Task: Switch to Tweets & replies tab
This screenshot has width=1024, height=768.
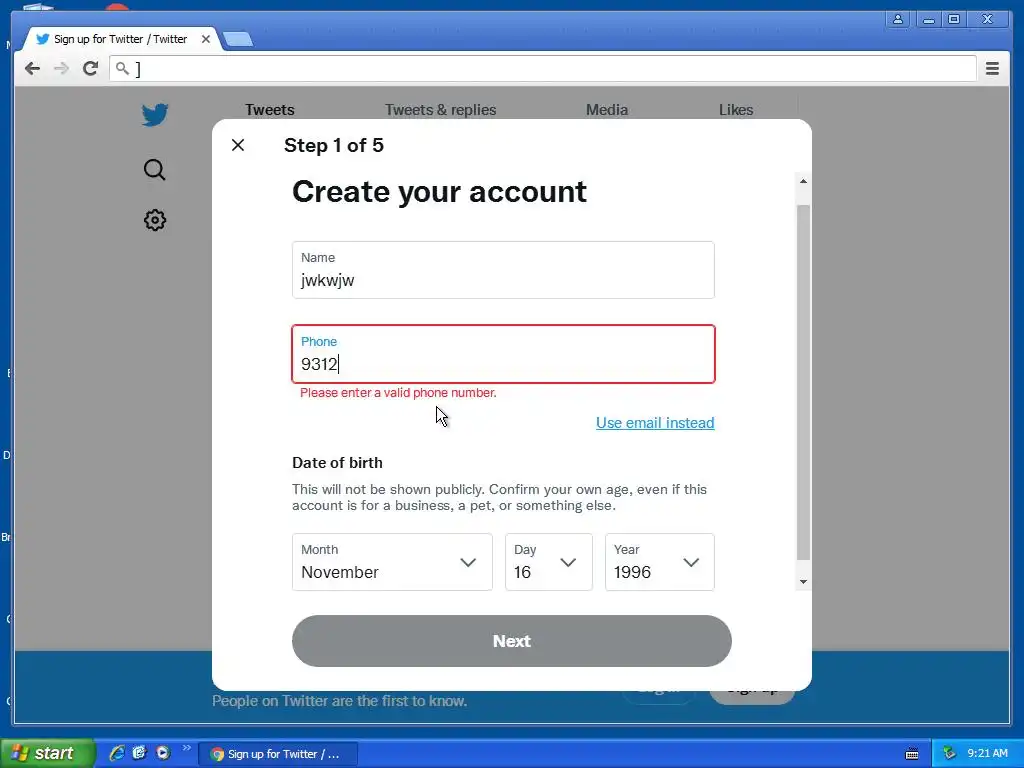Action: point(440,110)
